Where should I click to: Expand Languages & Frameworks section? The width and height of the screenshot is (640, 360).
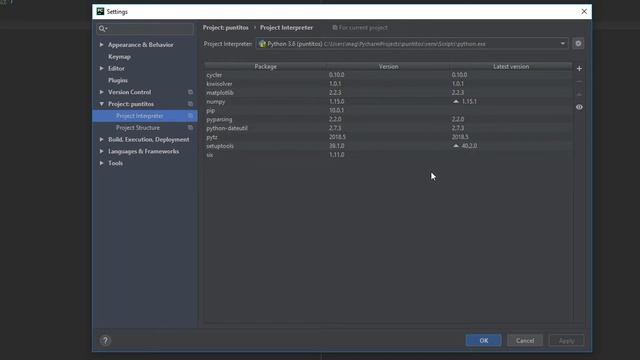(x=101, y=151)
